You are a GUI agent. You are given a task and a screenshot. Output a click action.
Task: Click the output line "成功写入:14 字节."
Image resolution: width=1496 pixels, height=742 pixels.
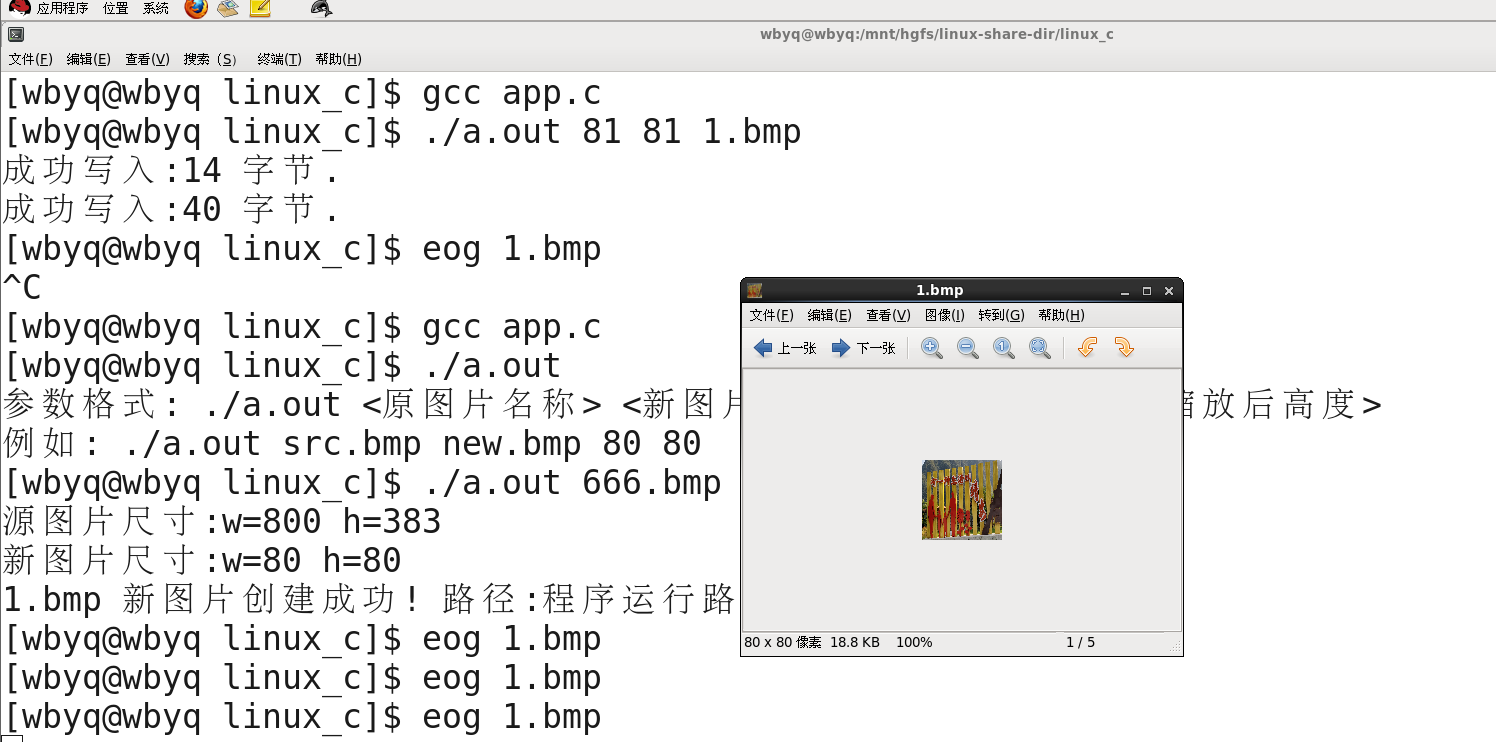pos(171,171)
